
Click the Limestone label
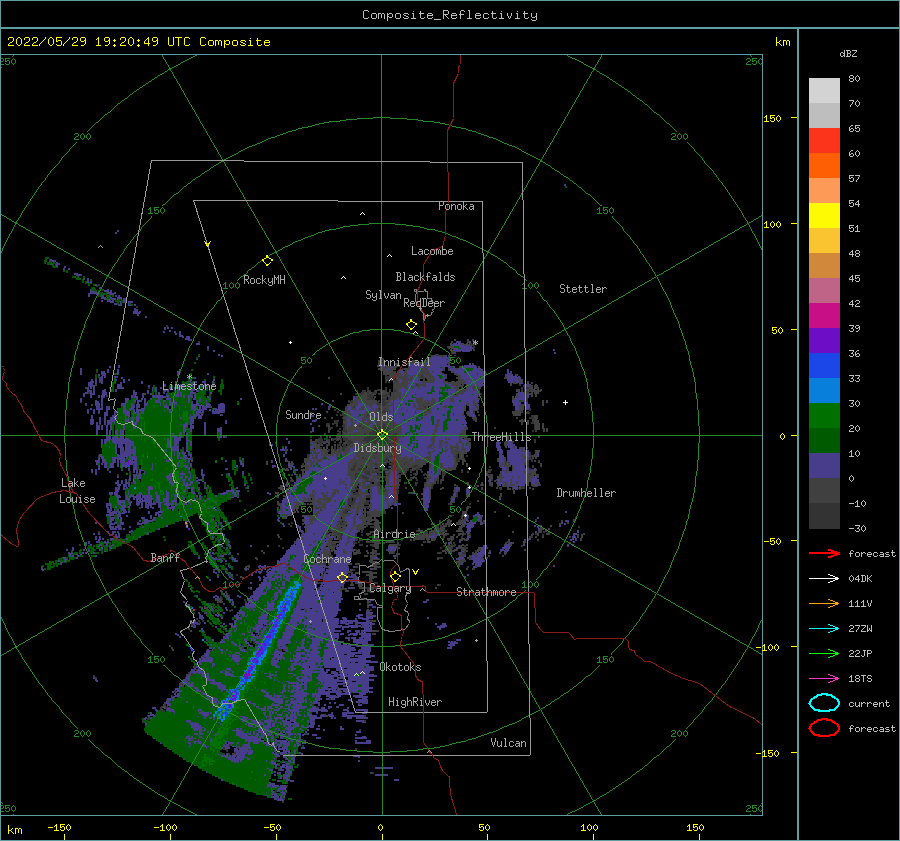point(189,386)
